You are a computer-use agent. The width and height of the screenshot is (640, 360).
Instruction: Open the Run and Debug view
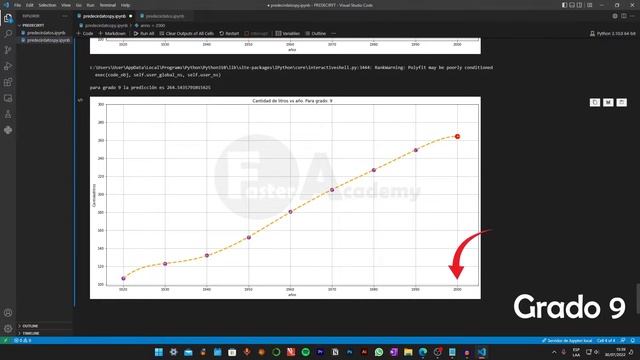point(8,66)
